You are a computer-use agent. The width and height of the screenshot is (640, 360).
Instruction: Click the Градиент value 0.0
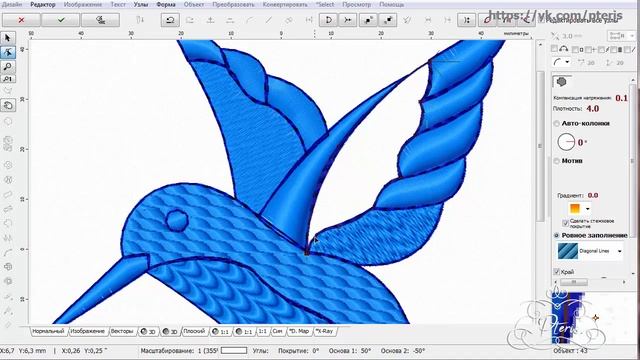click(593, 195)
